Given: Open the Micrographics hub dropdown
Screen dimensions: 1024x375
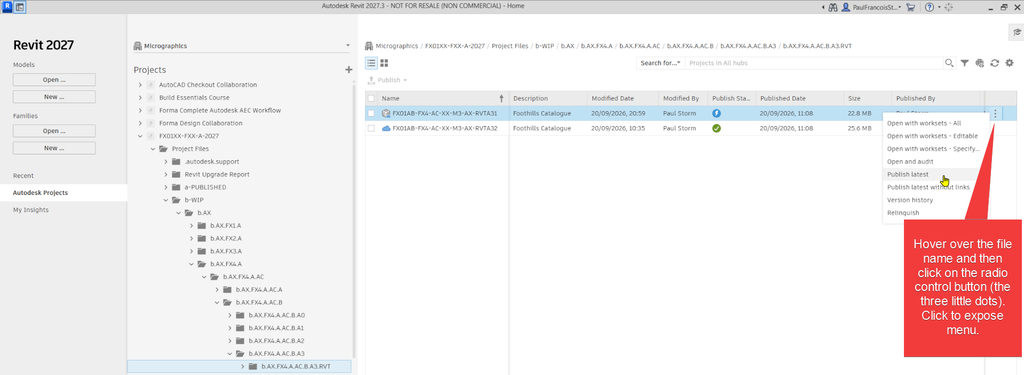Looking at the screenshot, I should [242, 46].
